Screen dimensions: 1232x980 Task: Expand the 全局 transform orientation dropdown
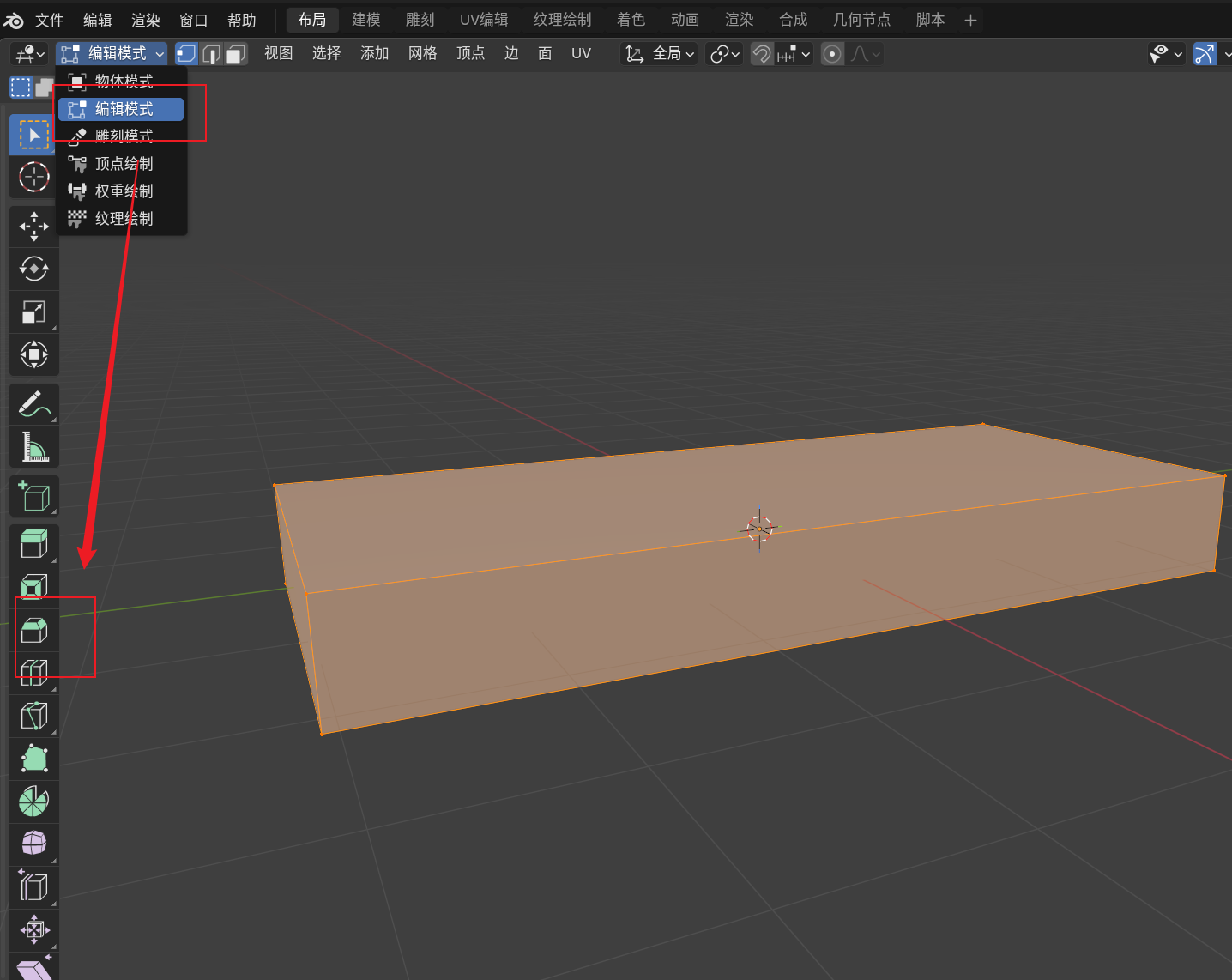659,54
